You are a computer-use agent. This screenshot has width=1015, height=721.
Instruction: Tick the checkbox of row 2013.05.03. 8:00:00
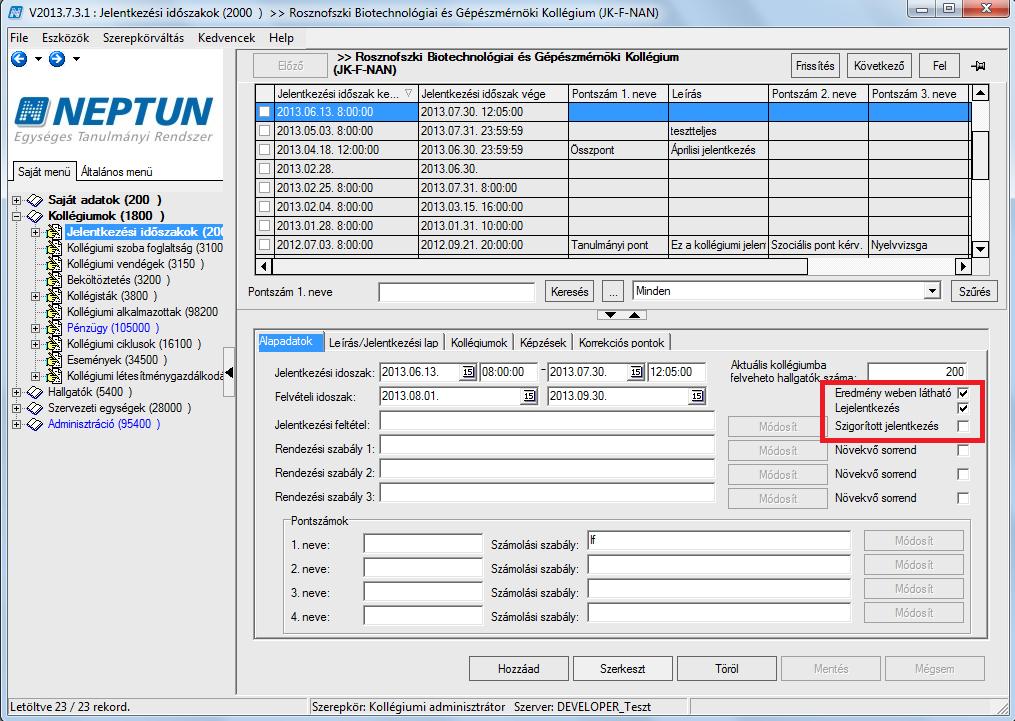(264, 131)
